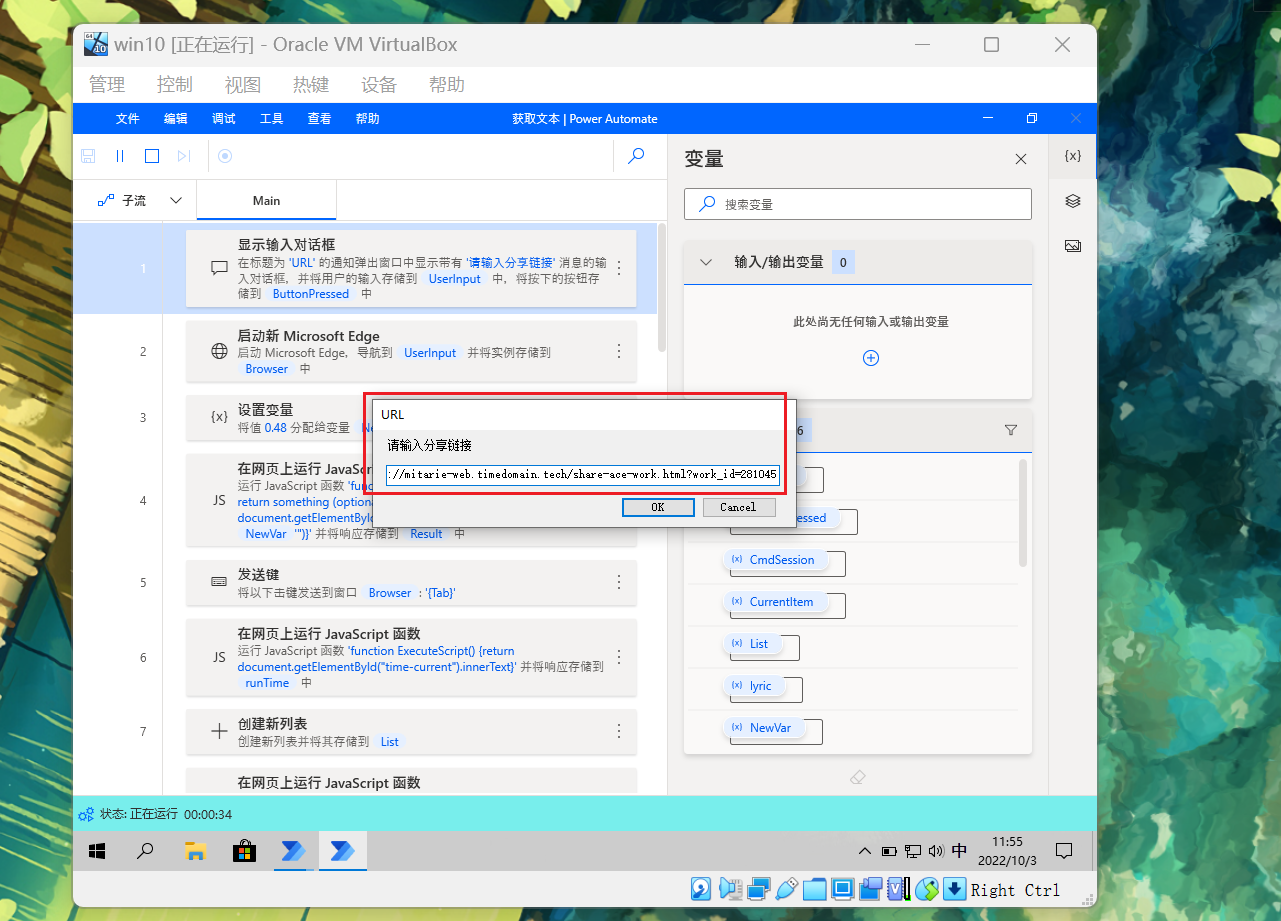Collapse the 输入/输出变量 section
Viewport: 1281px width, 921px height.
[706, 262]
